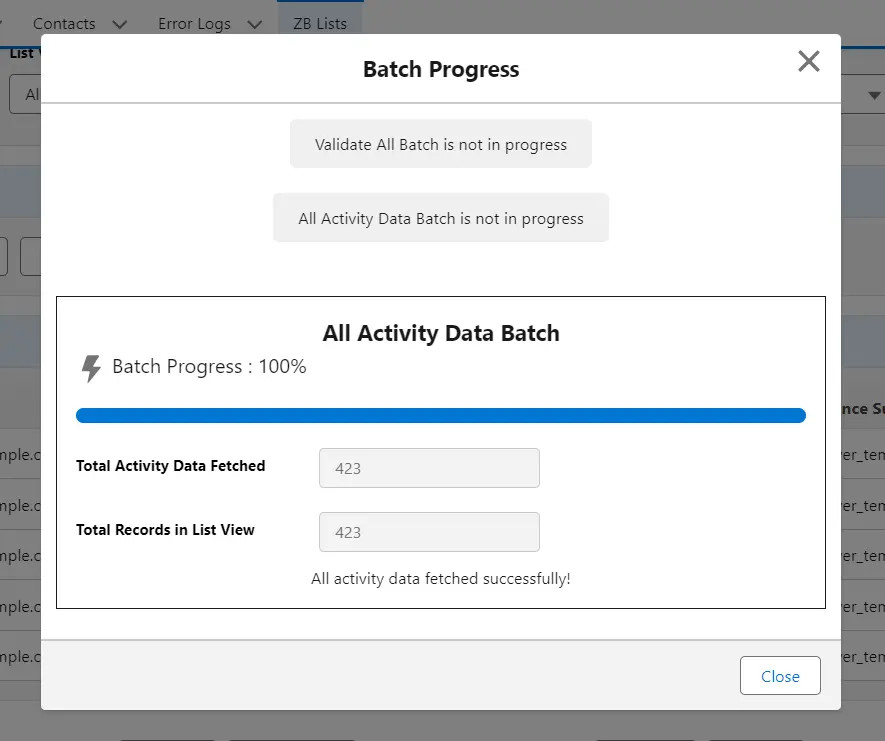Select the Total Records in List View field

pyautogui.click(x=429, y=531)
